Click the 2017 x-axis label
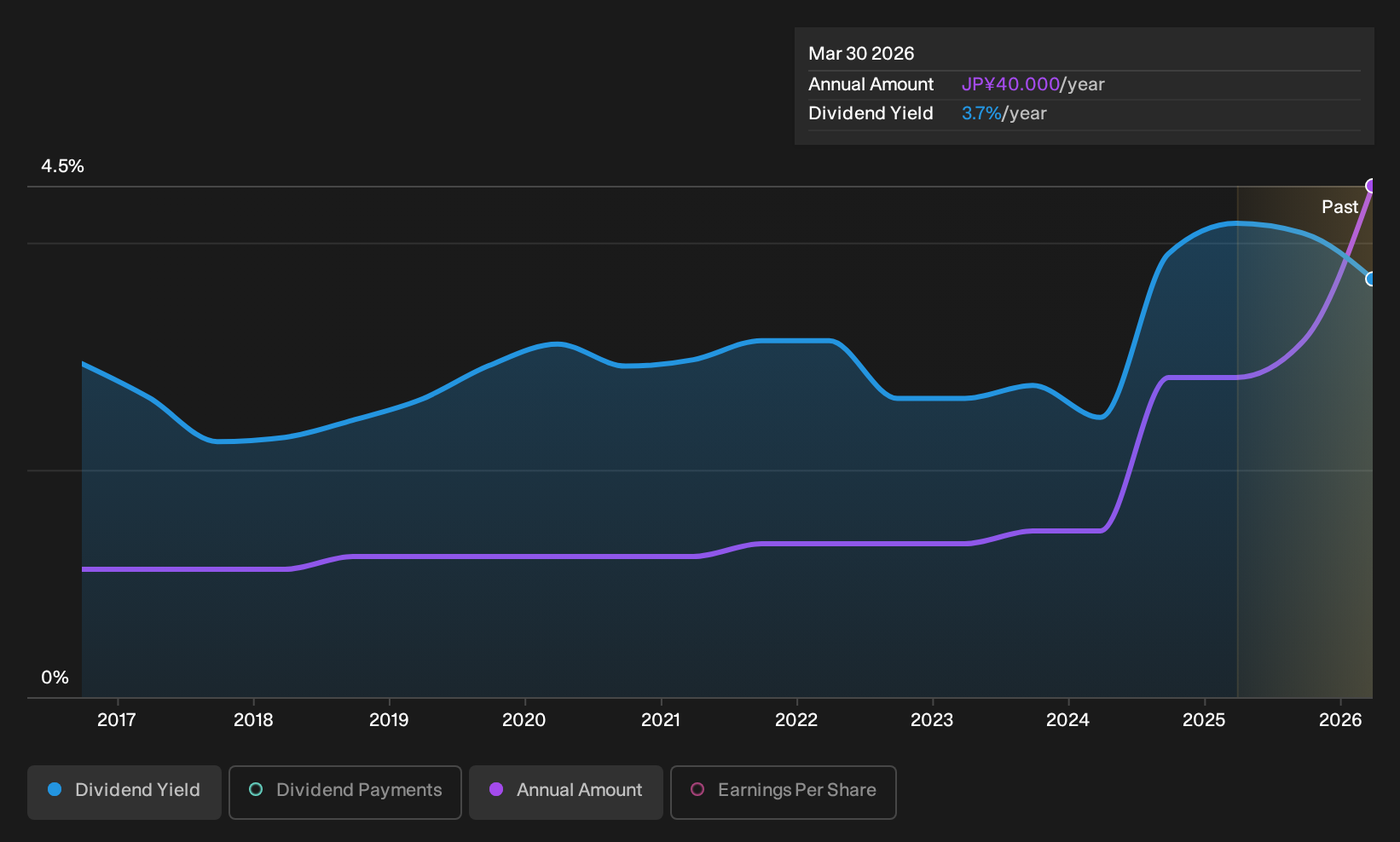This screenshot has width=1400, height=842. pos(117,720)
